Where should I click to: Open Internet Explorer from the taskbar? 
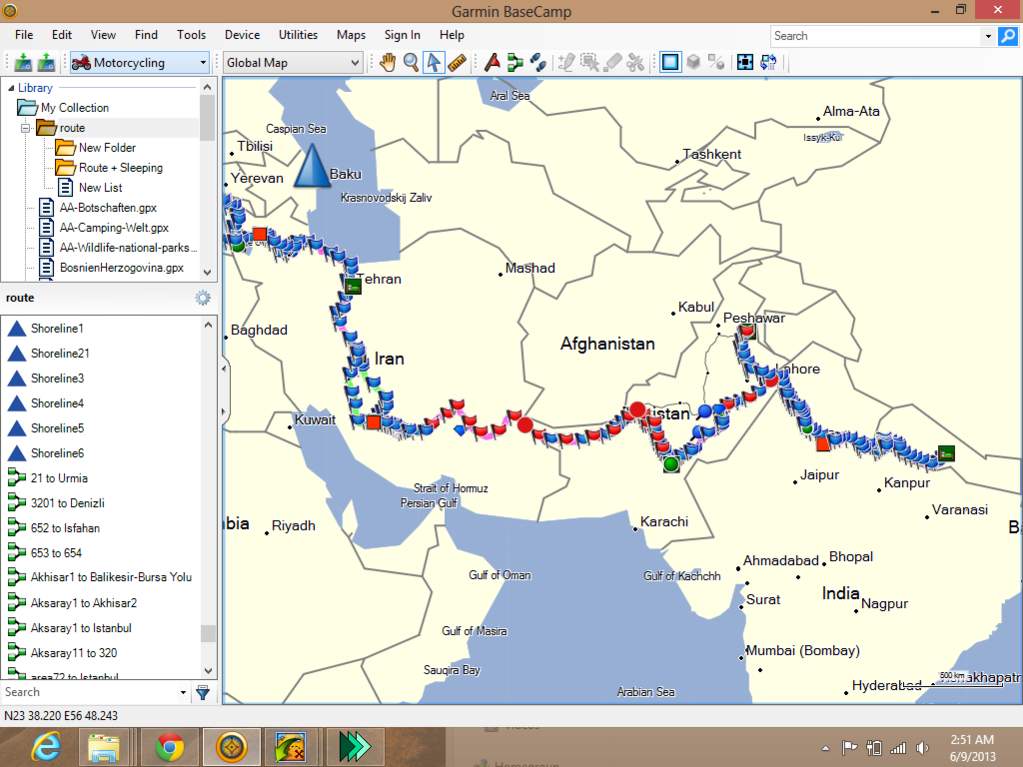click(44, 747)
